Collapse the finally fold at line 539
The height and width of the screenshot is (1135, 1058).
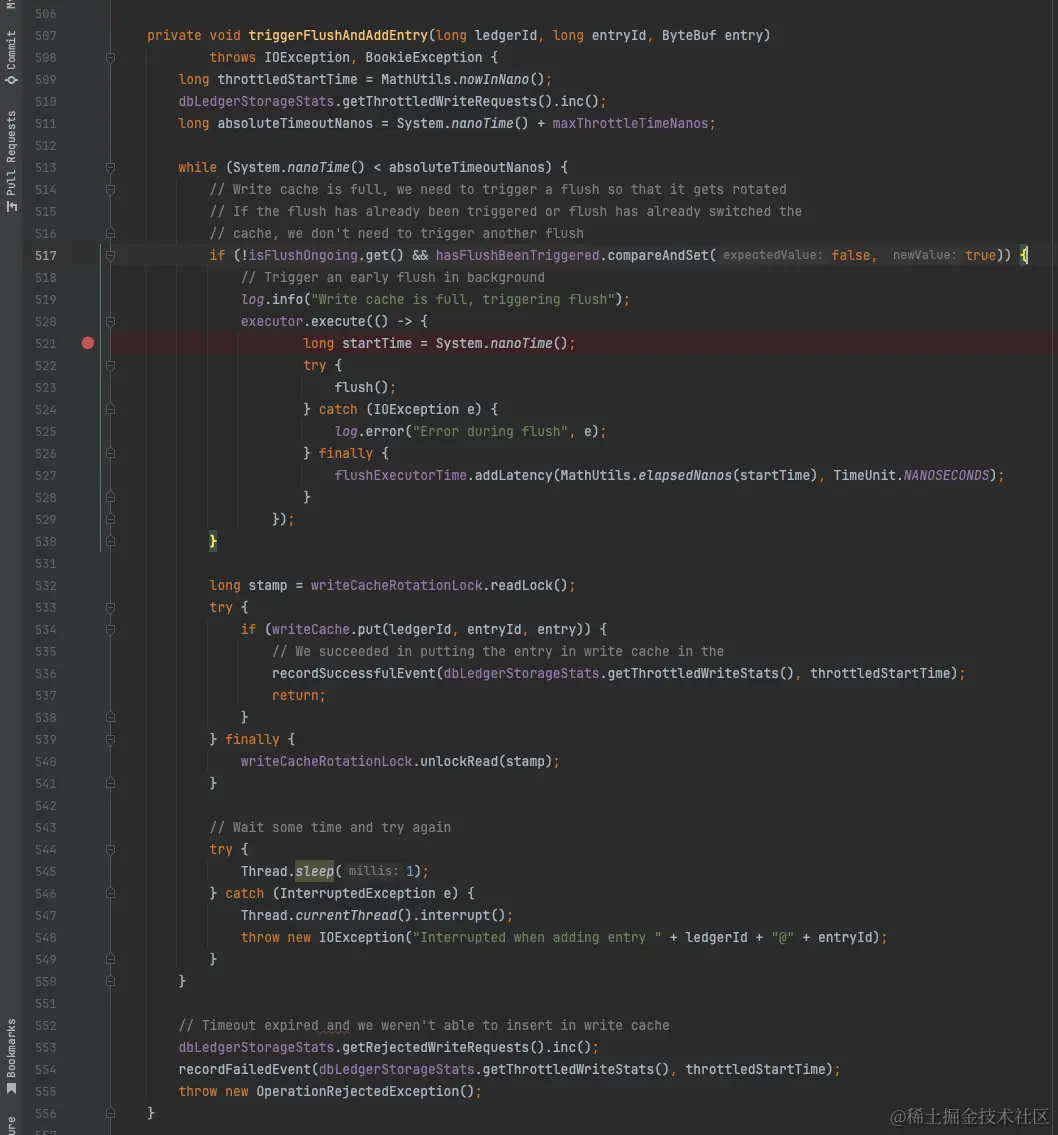point(110,740)
